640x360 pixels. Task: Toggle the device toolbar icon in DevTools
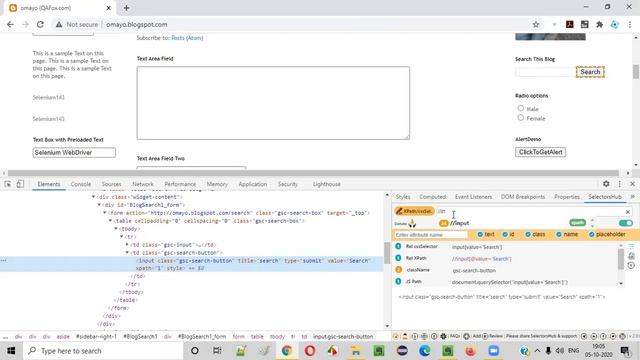[20, 184]
